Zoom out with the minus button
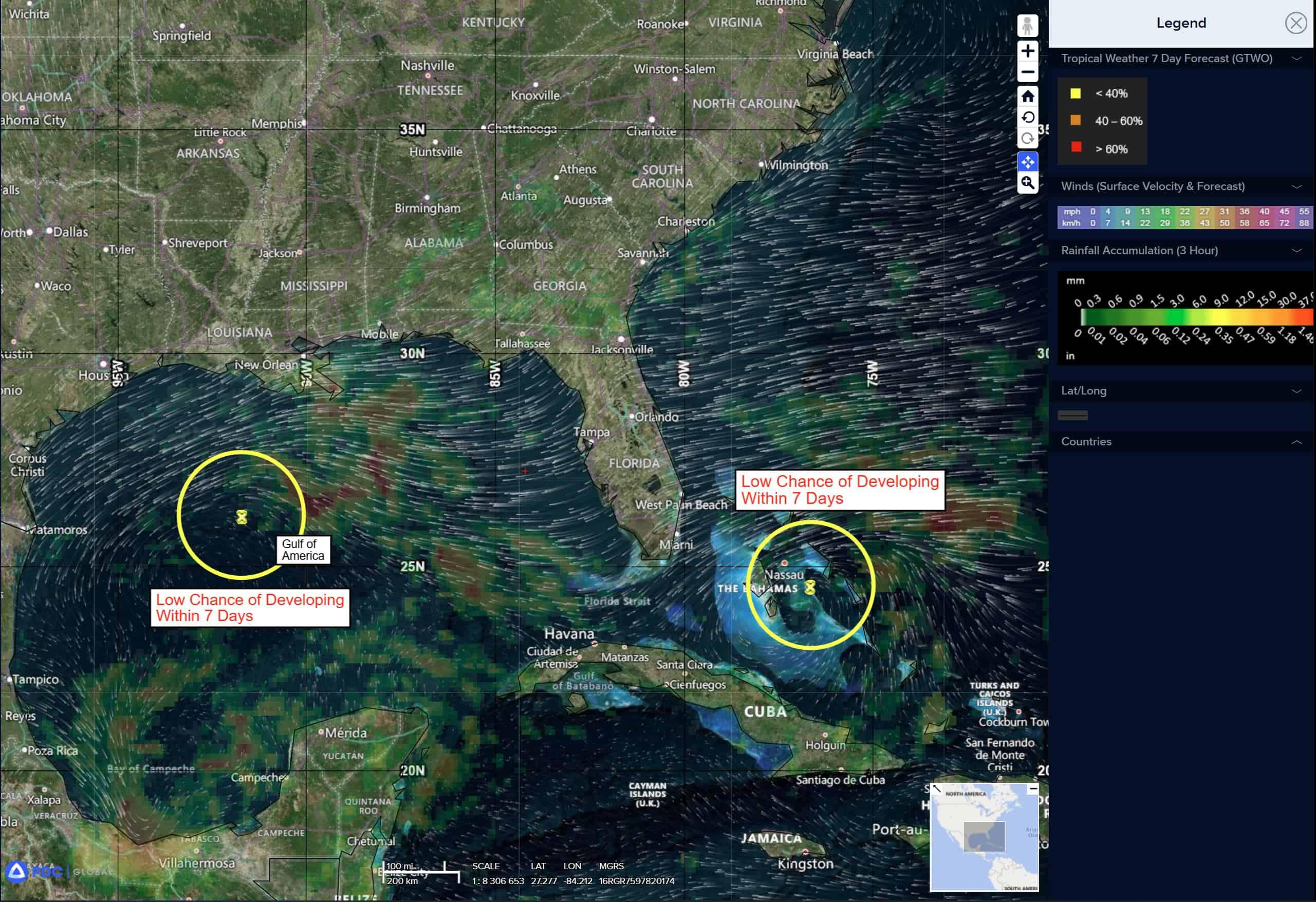Screen dimensions: 1316x902 pyautogui.click(x=1027, y=72)
